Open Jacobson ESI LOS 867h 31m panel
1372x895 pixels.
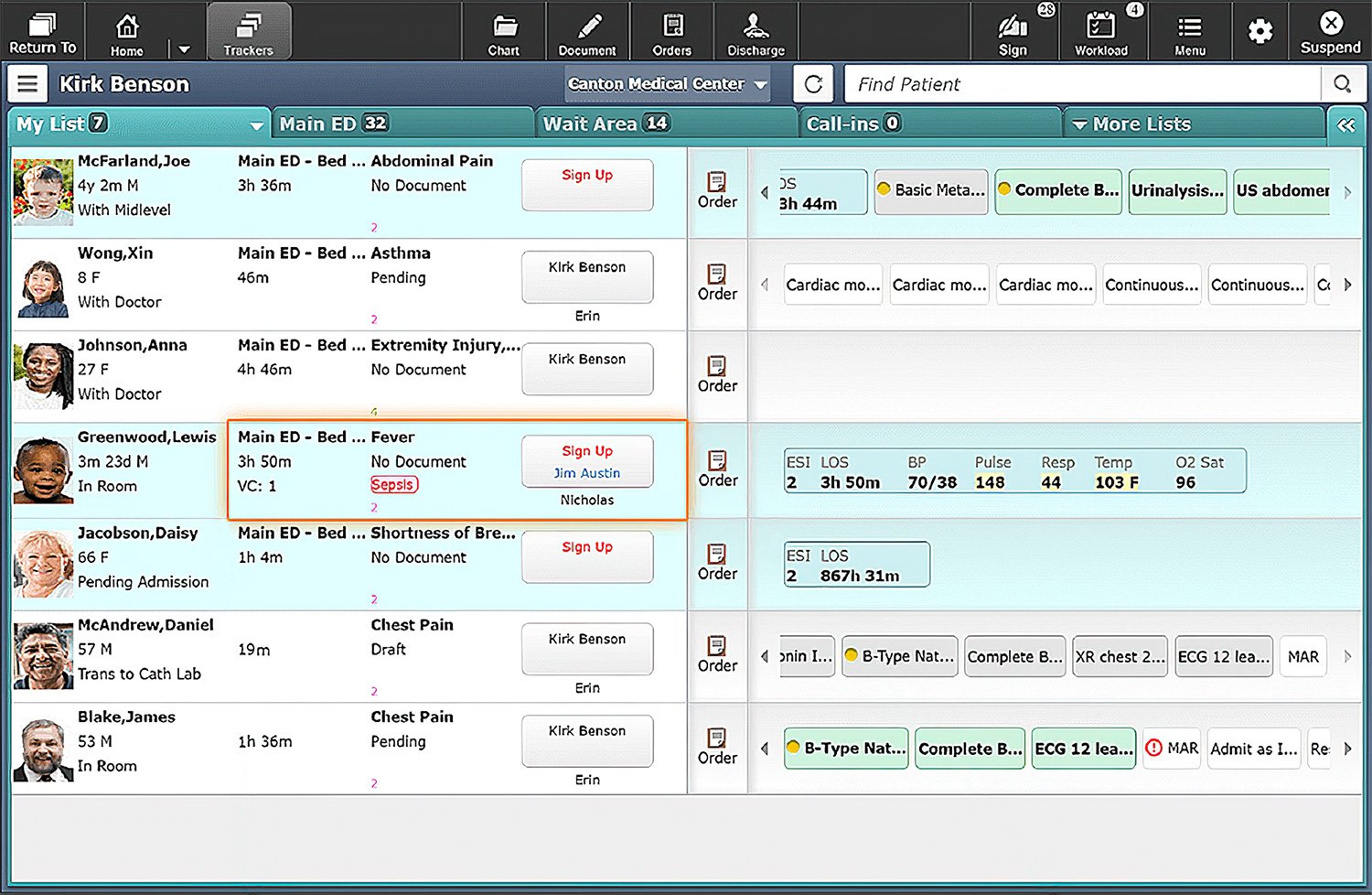[x=857, y=564]
